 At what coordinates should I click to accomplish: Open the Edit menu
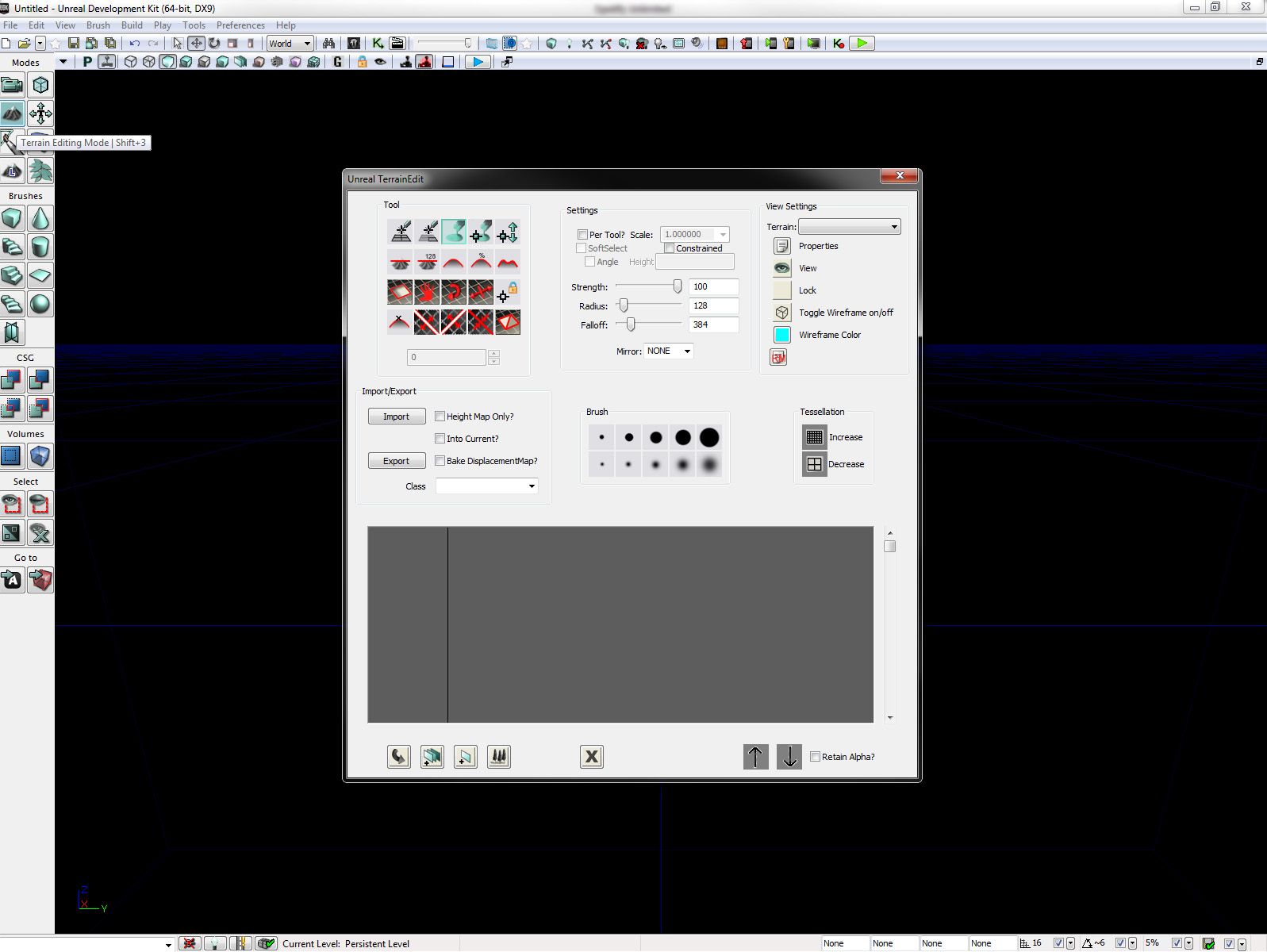click(36, 25)
